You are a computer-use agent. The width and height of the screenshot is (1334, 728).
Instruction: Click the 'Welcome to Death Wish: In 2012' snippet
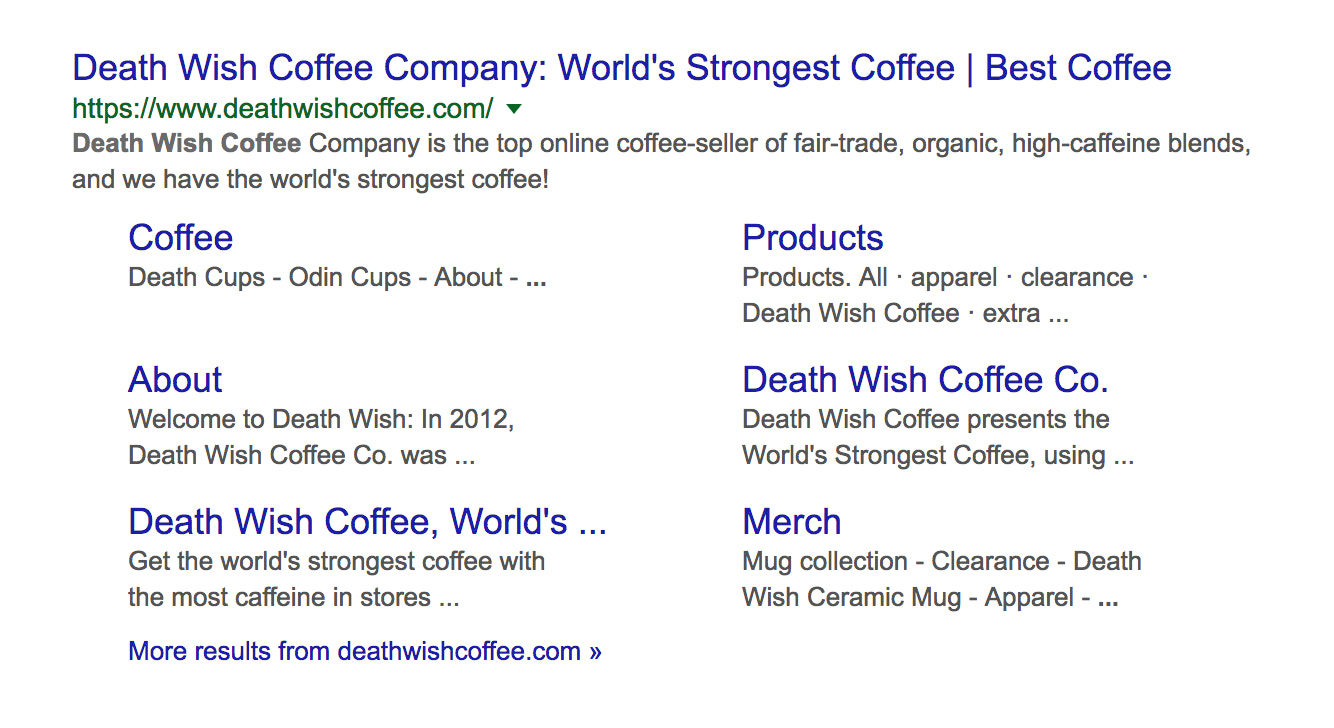pos(322,420)
